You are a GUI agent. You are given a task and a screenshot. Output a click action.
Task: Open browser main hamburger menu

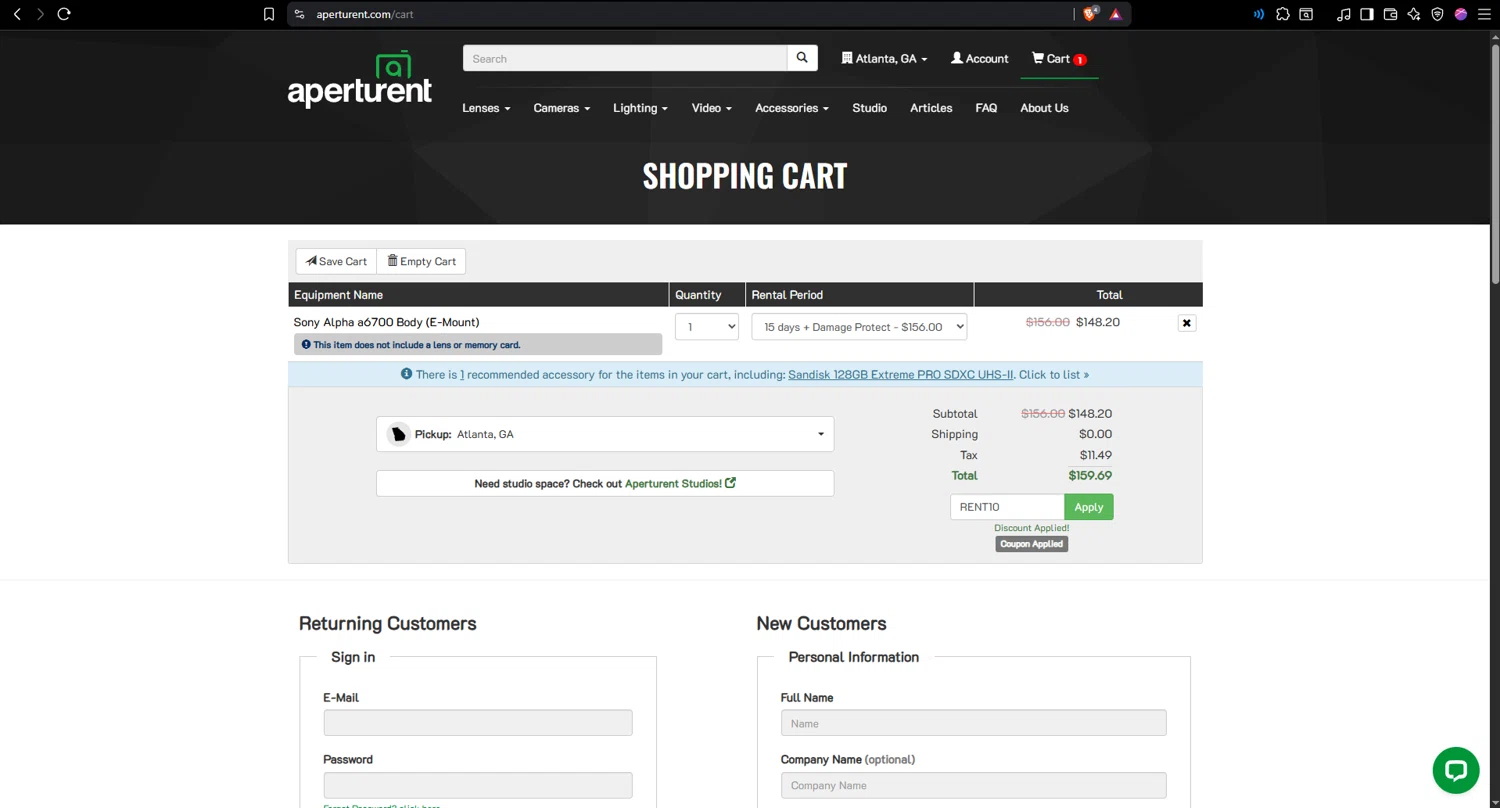[x=1484, y=14]
